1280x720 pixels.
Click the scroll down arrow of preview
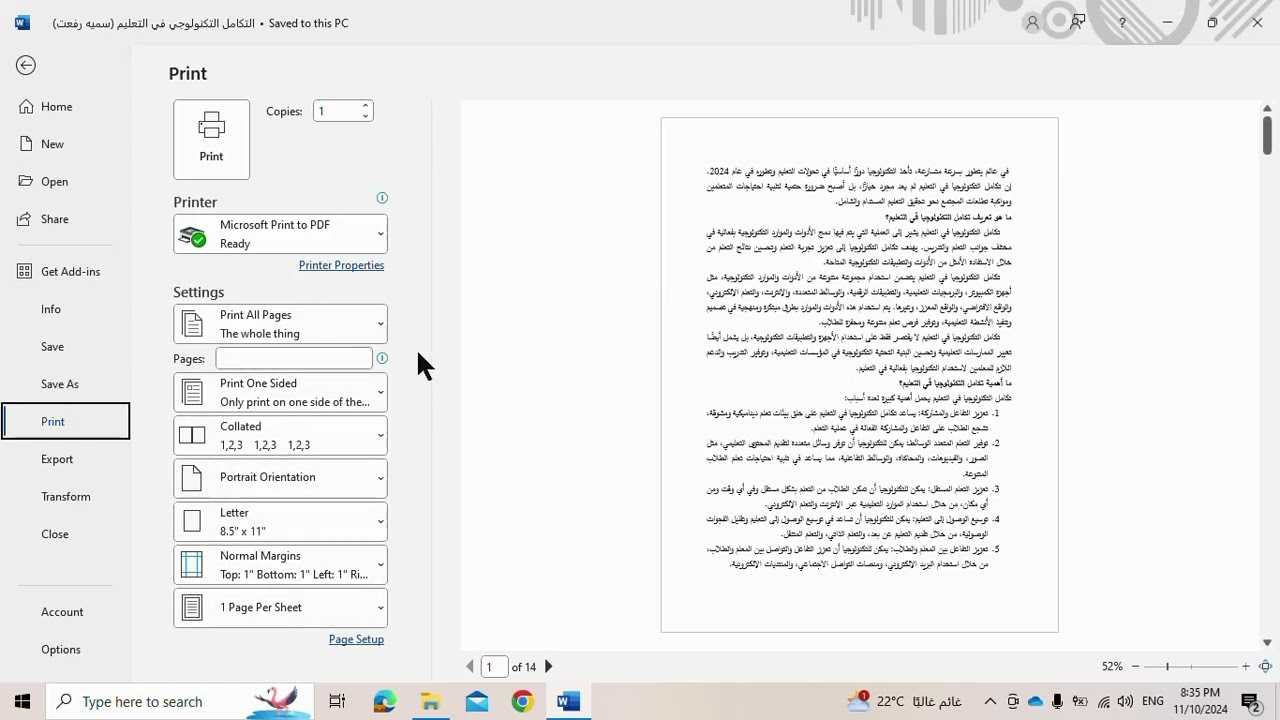pyautogui.click(x=1267, y=643)
